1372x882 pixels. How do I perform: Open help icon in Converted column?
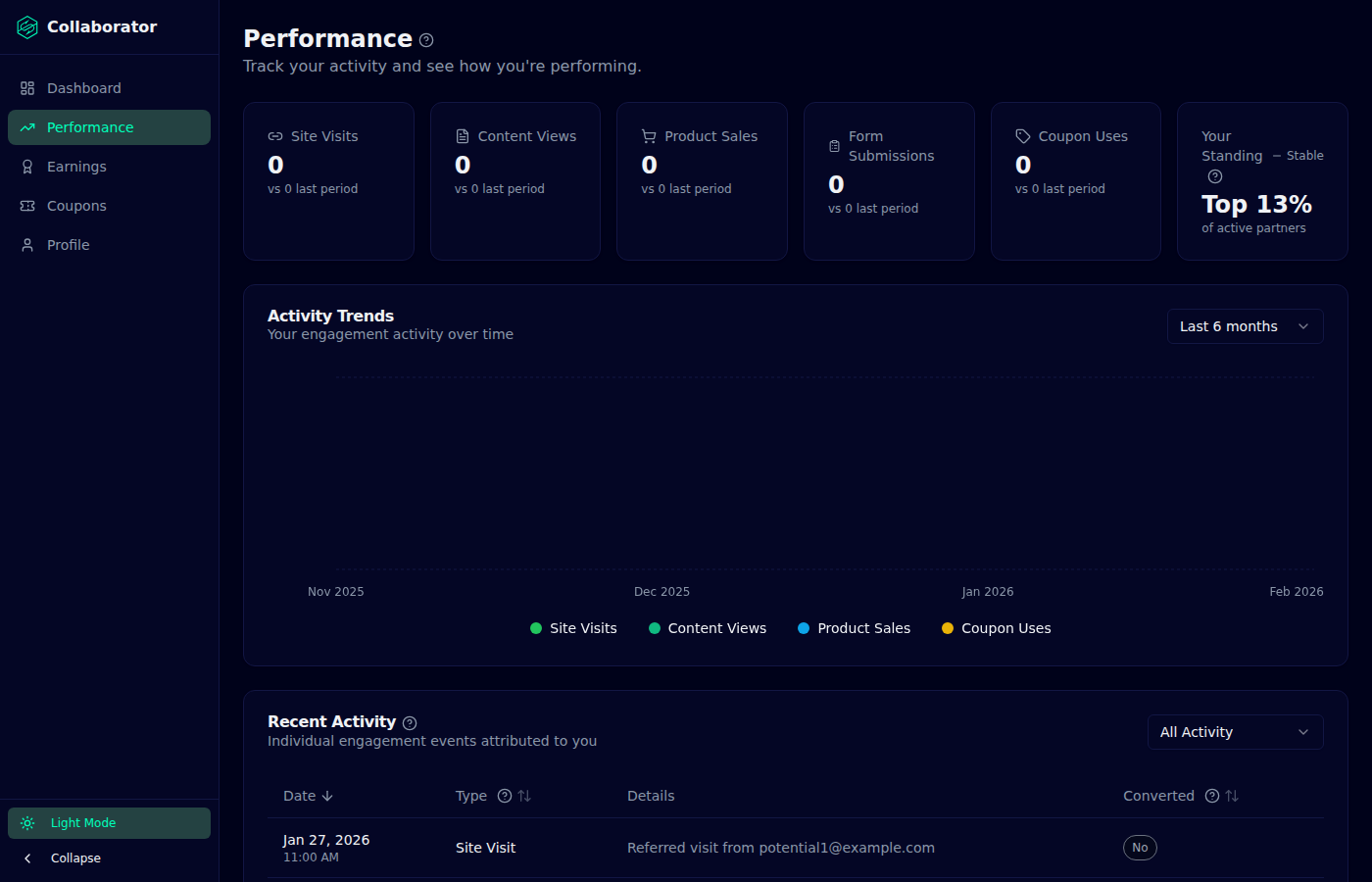1212,796
